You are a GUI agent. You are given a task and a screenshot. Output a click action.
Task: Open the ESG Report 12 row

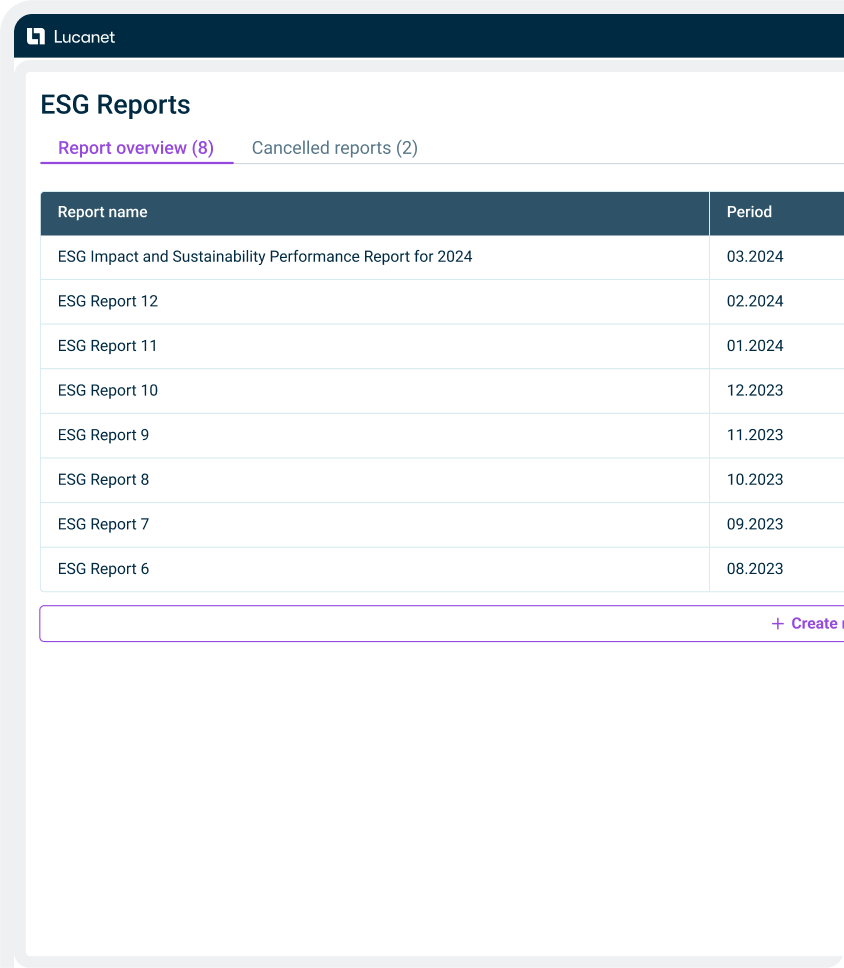pyautogui.click(x=108, y=302)
